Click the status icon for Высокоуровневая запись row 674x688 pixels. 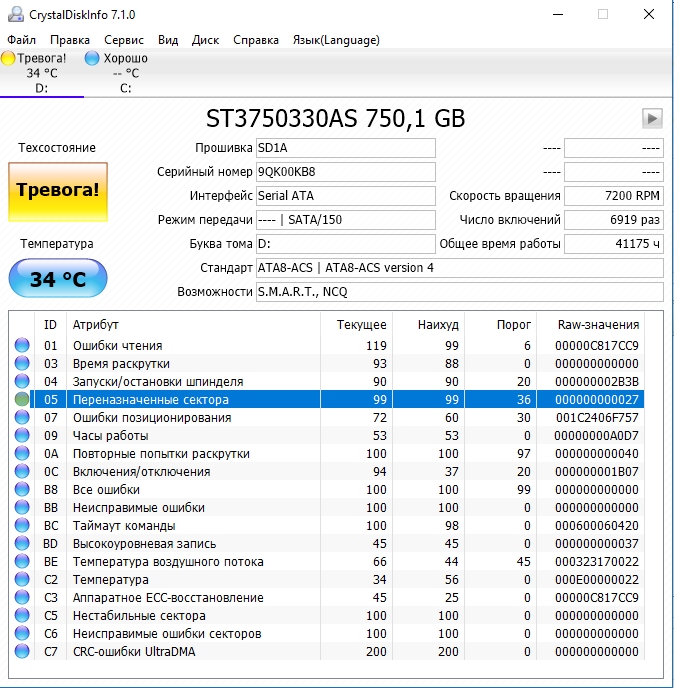pyautogui.click(x=22, y=543)
